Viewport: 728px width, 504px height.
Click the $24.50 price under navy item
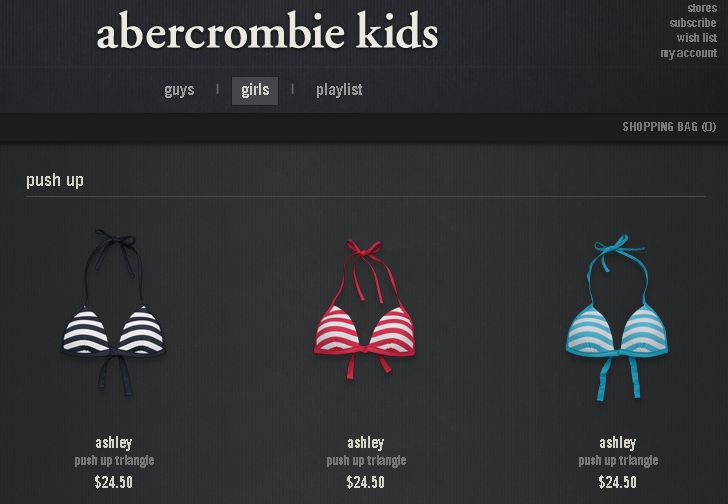point(114,482)
